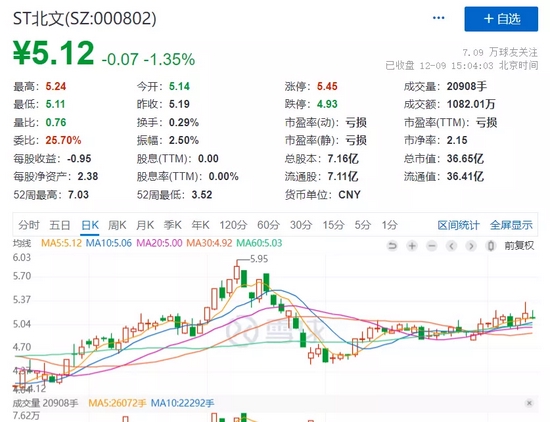Click the 每股收益 -0.95 value

79,159
